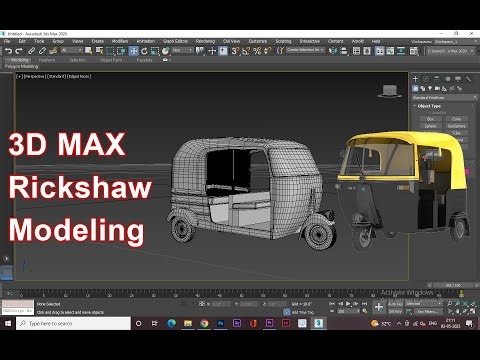Open the Curve Editor icon
The height and width of the screenshot is (360, 480).
pyautogui.click(x=390, y=51)
